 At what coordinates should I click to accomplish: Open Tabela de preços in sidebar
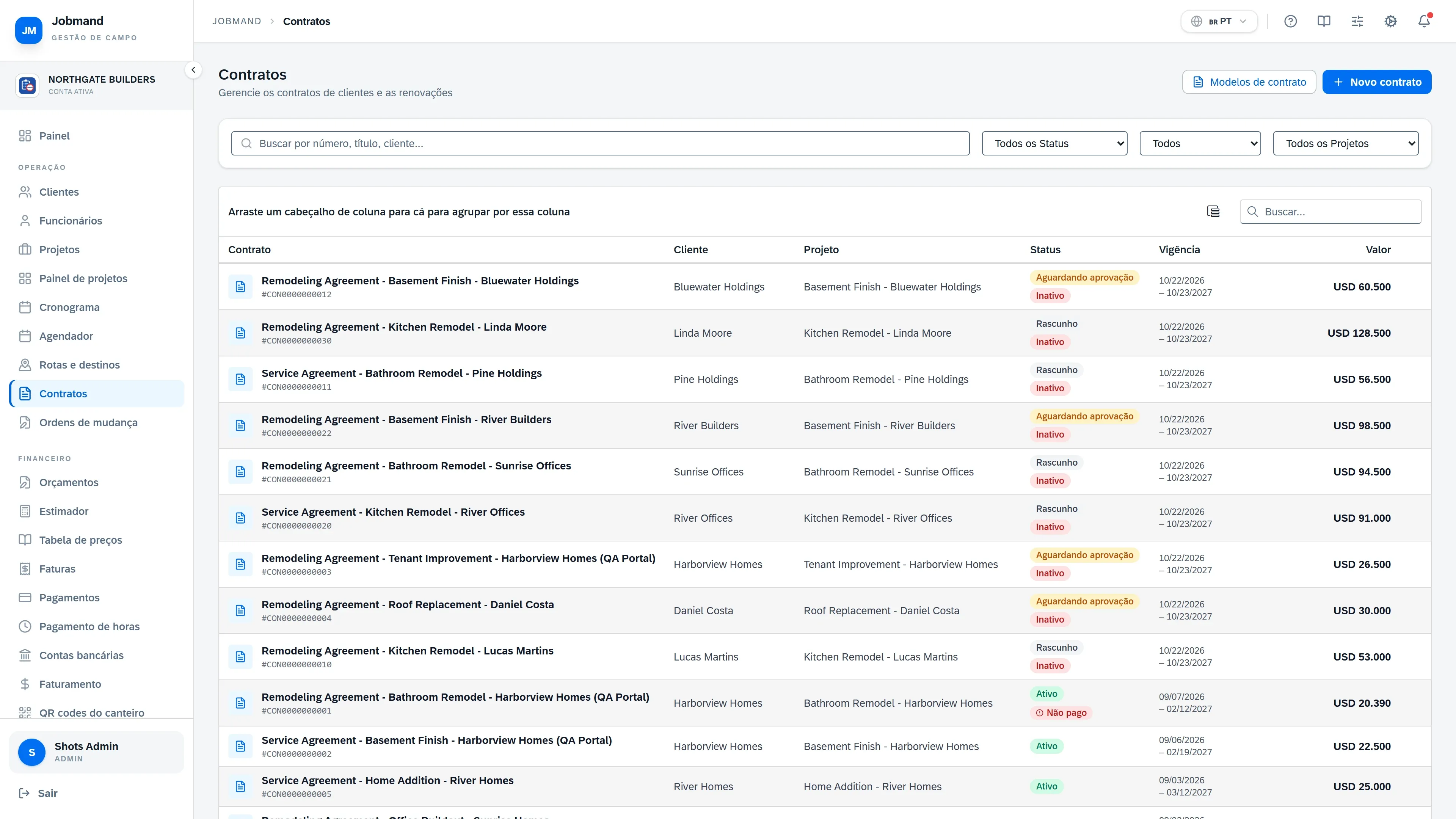(x=97, y=540)
